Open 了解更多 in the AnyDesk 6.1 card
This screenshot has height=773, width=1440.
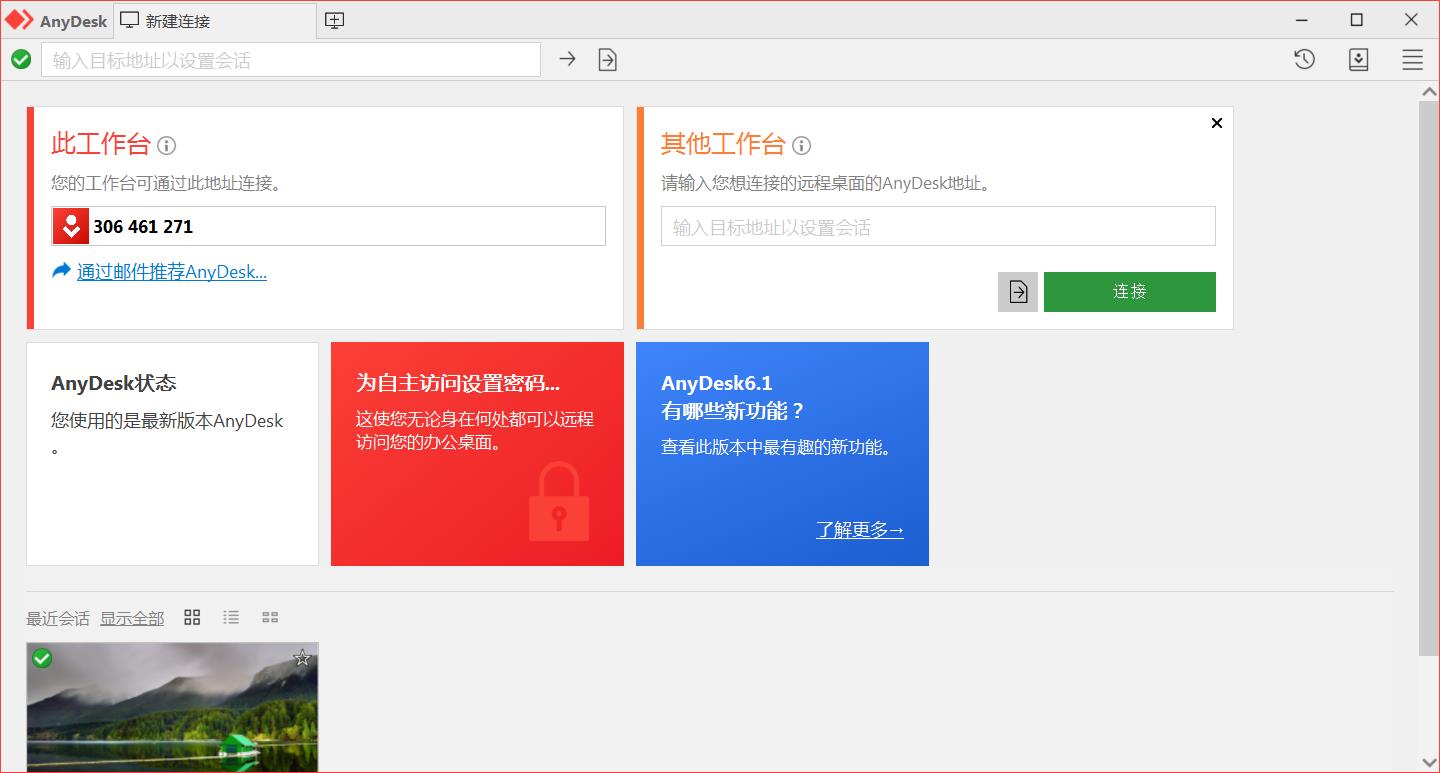coord(858,530)
